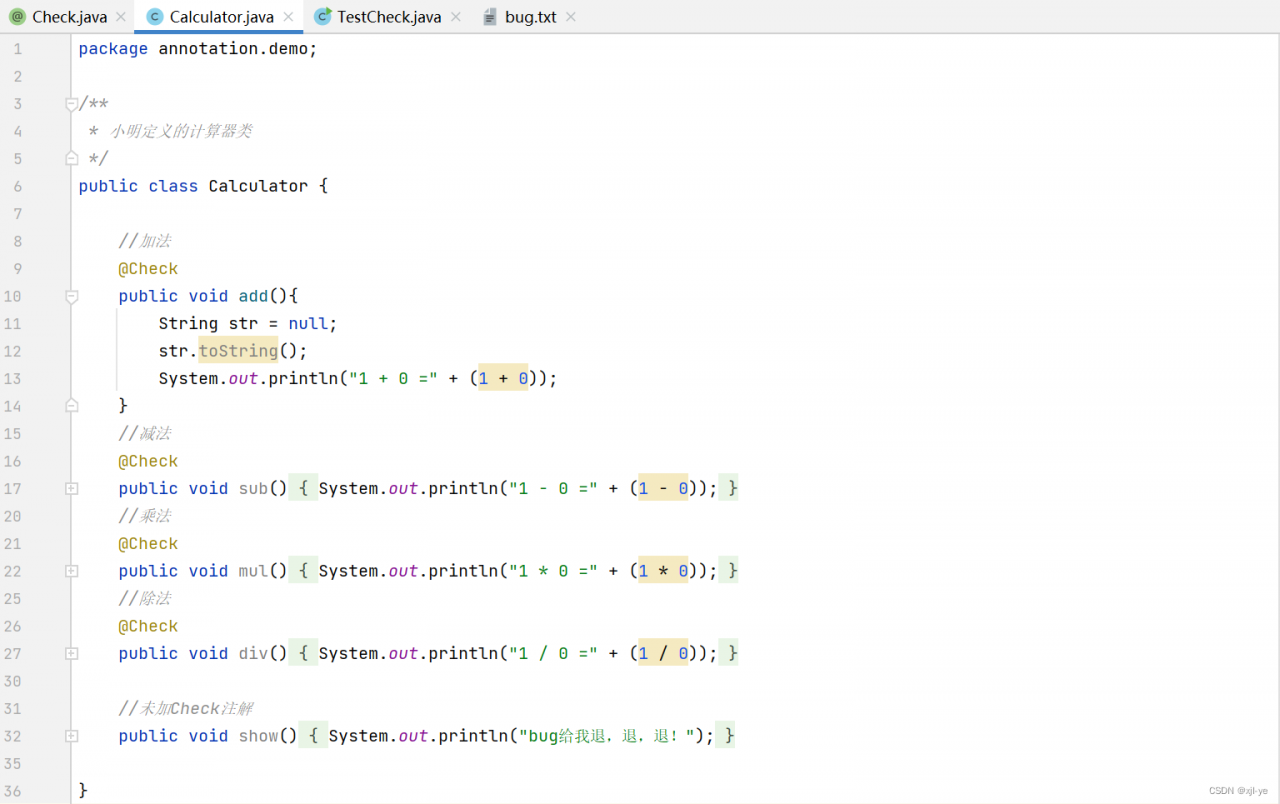
Task: Close the TestCheck.java tab
Action: 456,17
